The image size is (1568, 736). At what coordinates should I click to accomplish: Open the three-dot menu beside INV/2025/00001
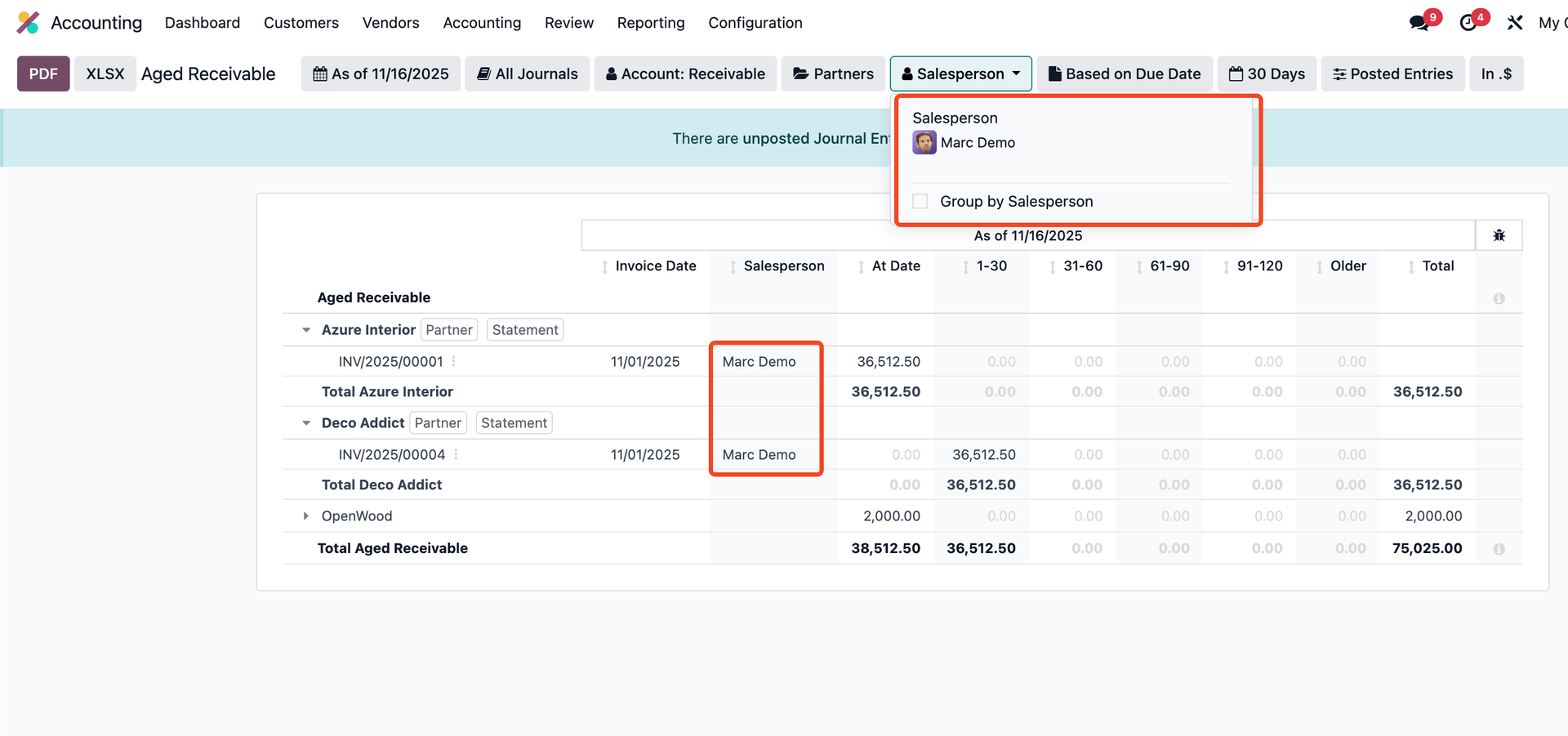pos(454,361)
